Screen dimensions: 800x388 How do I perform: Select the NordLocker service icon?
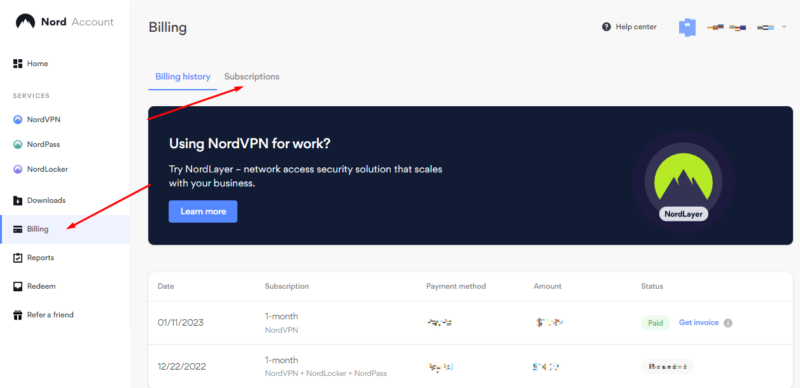18,169
